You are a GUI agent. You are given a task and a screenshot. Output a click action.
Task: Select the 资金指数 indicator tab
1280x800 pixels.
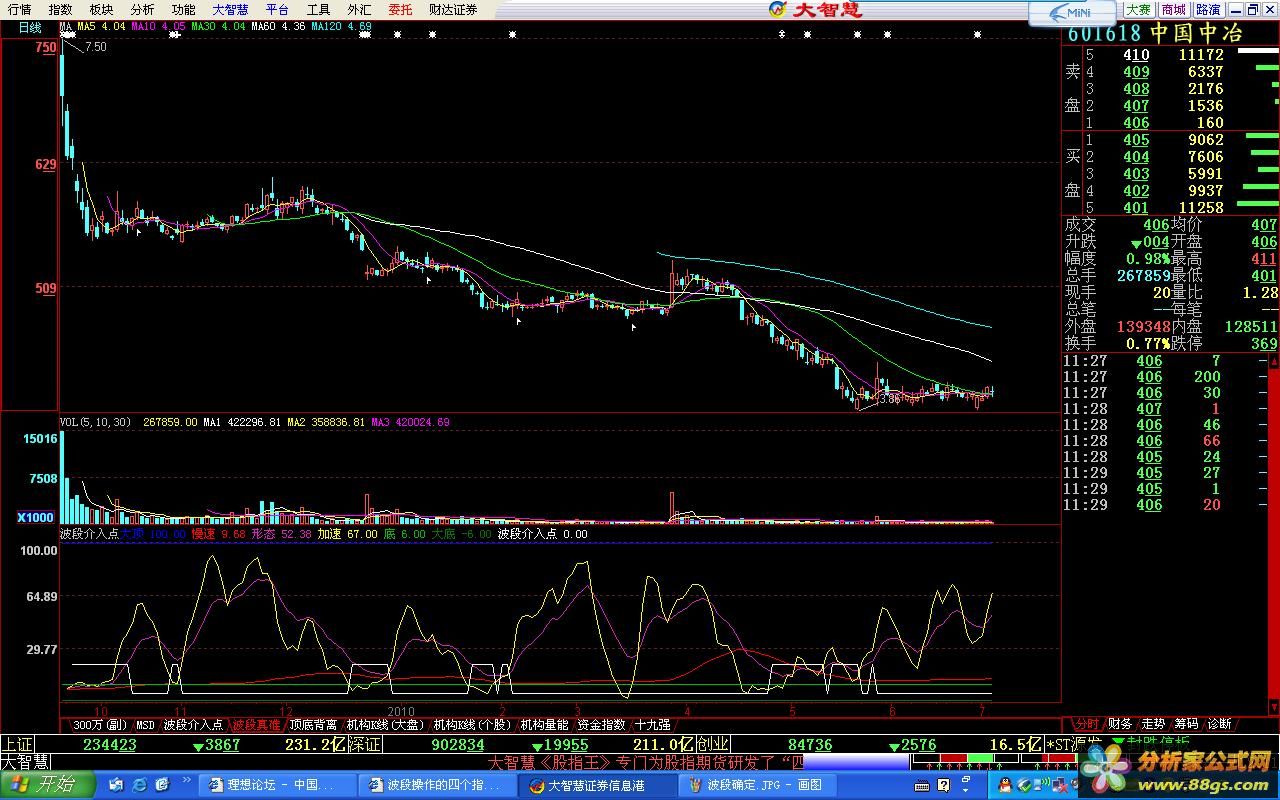pyautogui.click(x=602, y=724)
